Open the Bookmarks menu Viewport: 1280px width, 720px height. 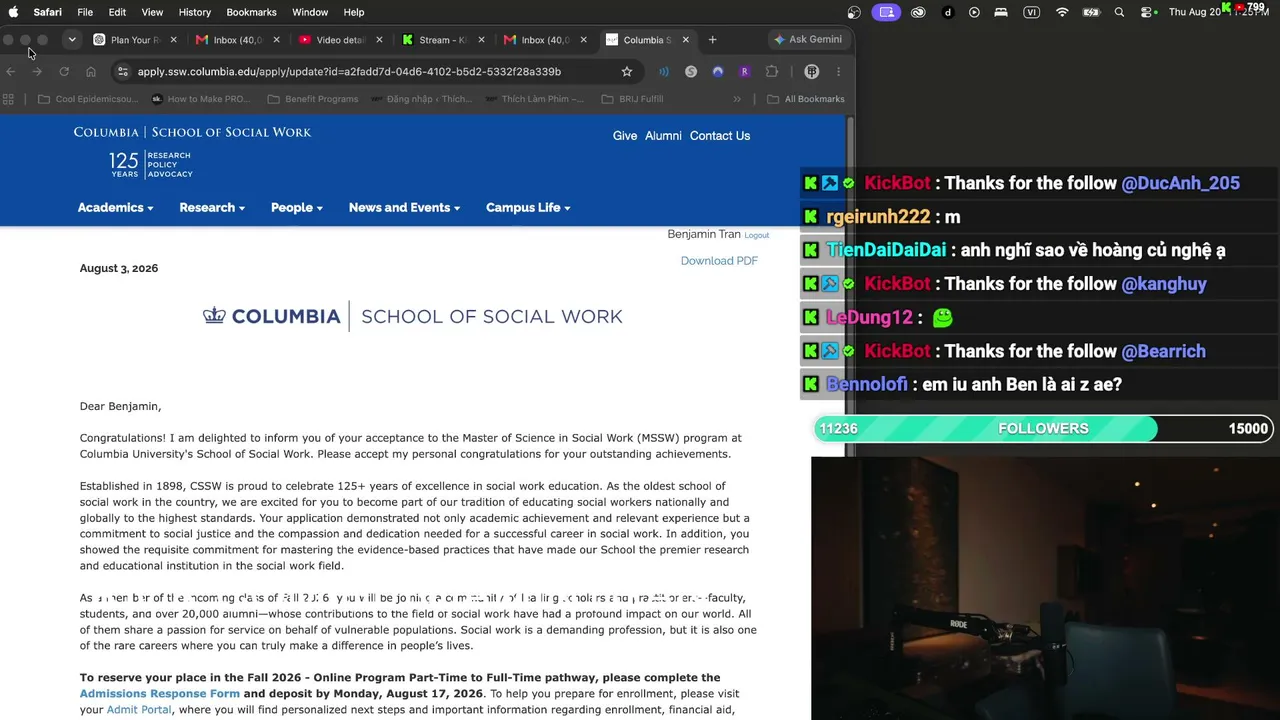[251, 12]
